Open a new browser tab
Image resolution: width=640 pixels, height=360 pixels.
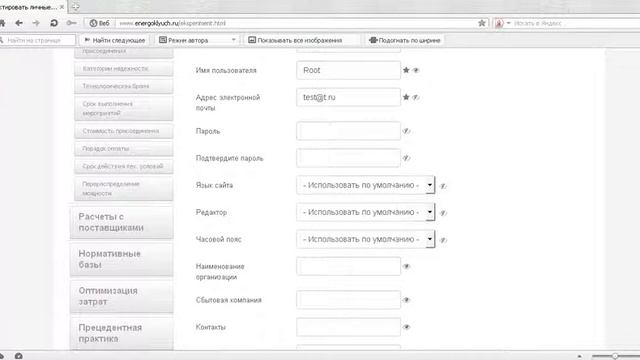point(76,7)
